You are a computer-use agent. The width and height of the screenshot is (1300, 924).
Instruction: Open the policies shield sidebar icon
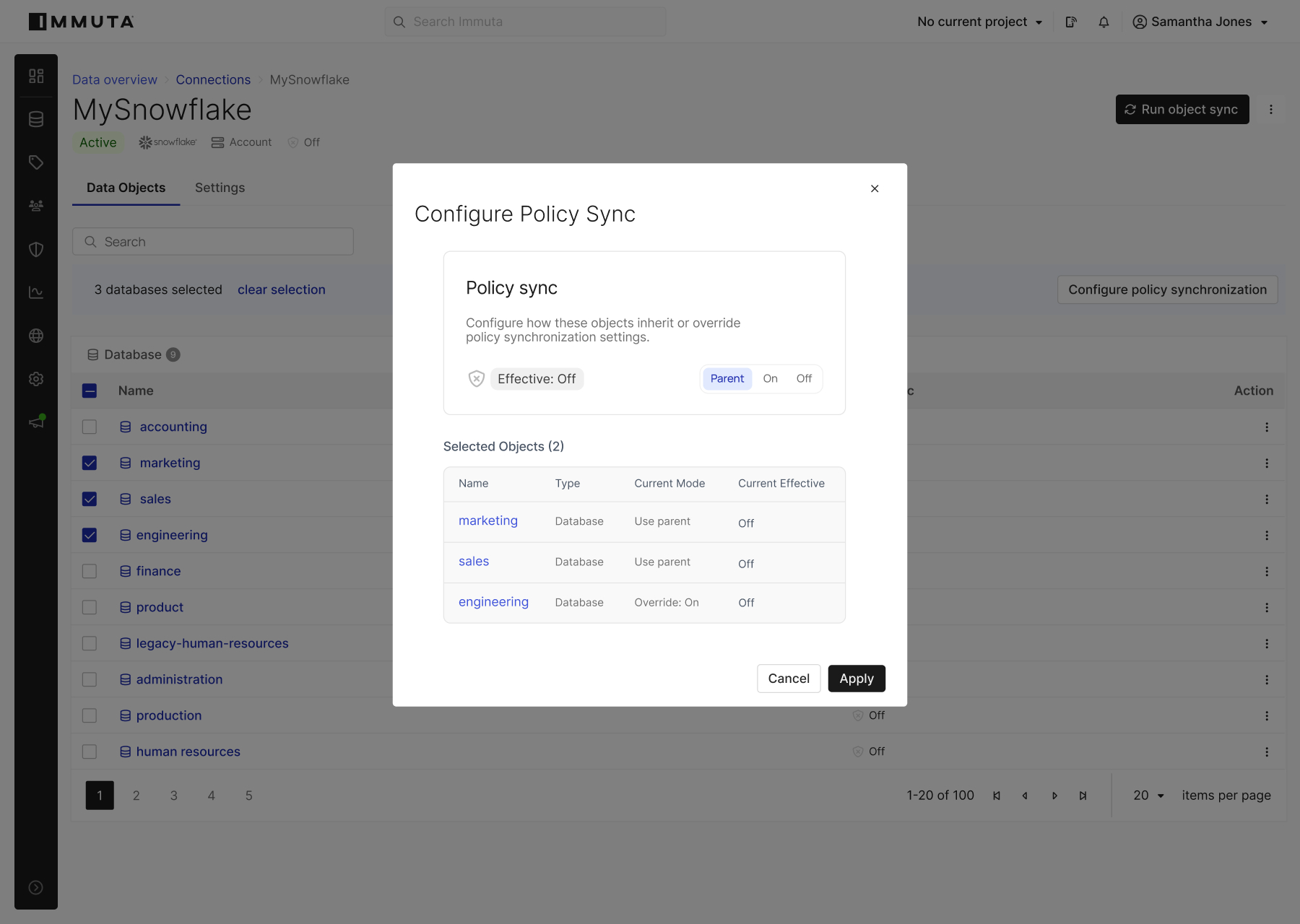click(36, 249)
